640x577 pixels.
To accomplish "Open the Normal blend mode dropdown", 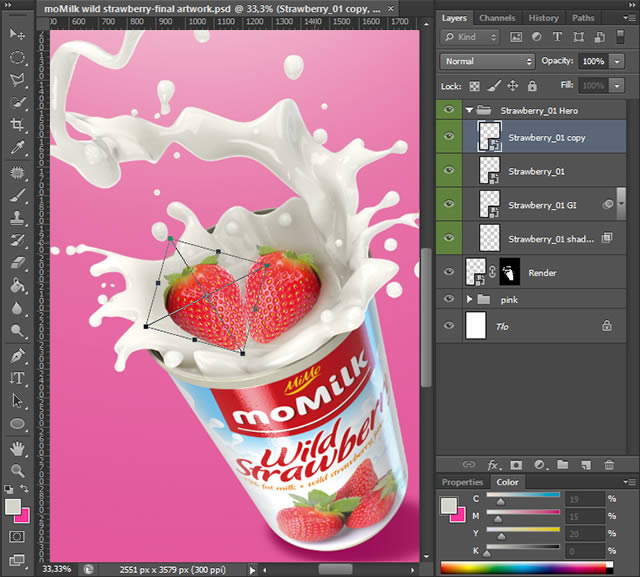I will pos(487,61).
